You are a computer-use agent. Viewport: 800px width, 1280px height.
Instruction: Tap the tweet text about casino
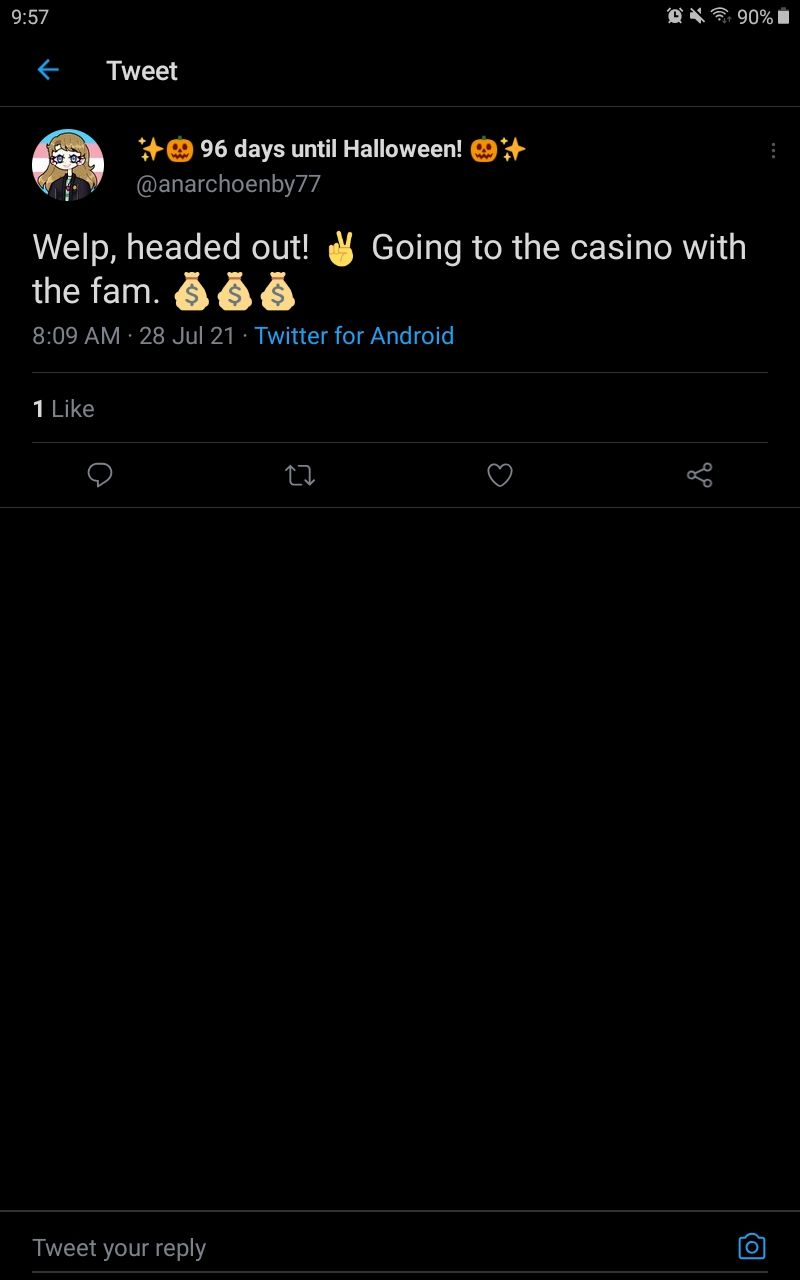[x=389, y=270]
